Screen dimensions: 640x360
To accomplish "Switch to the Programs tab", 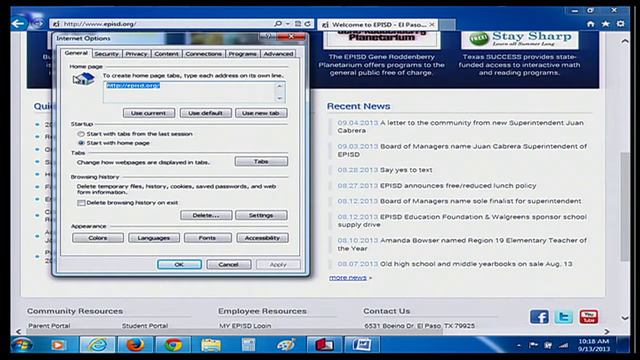I will tap(242, 54).
